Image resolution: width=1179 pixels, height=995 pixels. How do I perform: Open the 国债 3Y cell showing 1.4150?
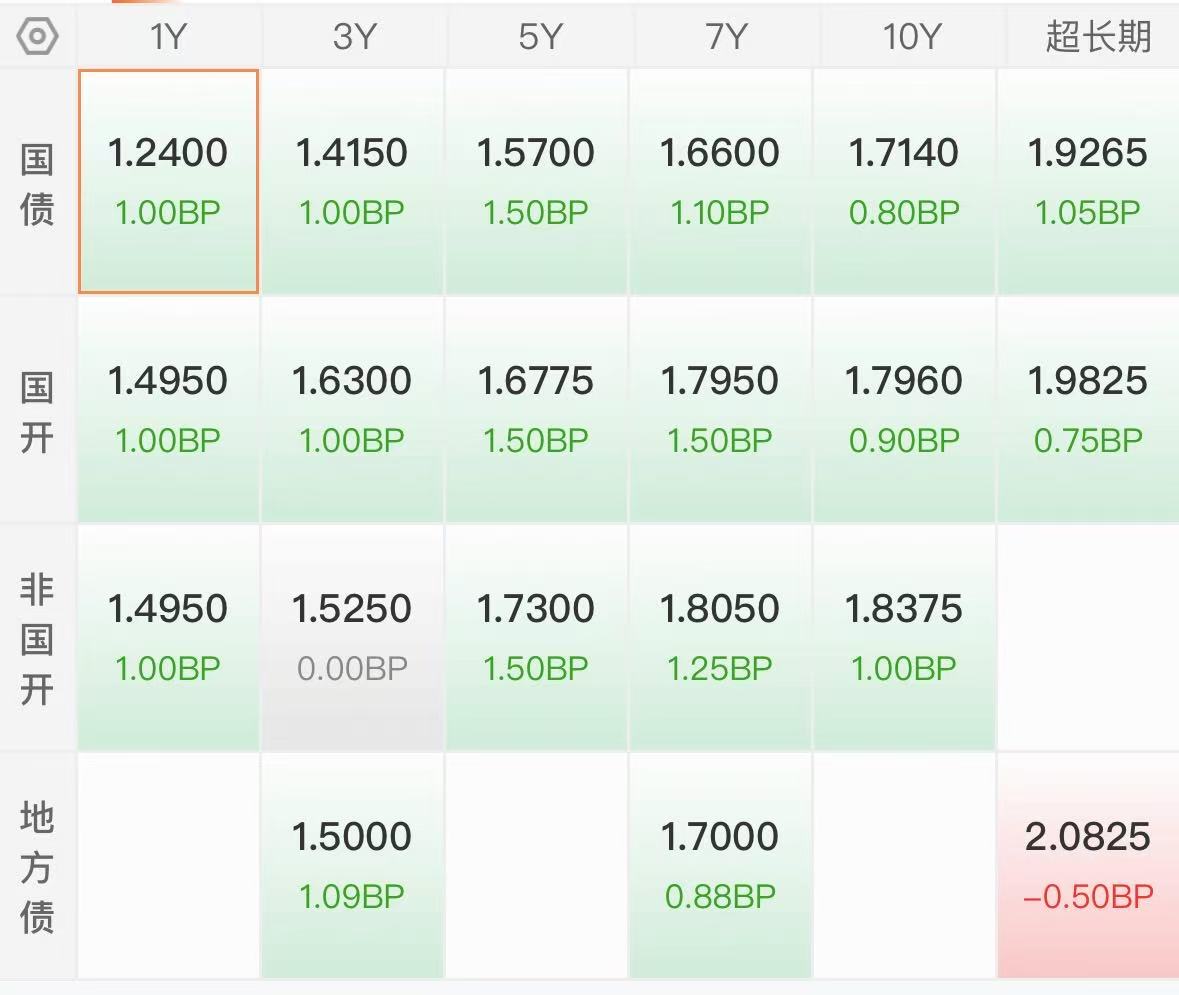tap(352, 181)
